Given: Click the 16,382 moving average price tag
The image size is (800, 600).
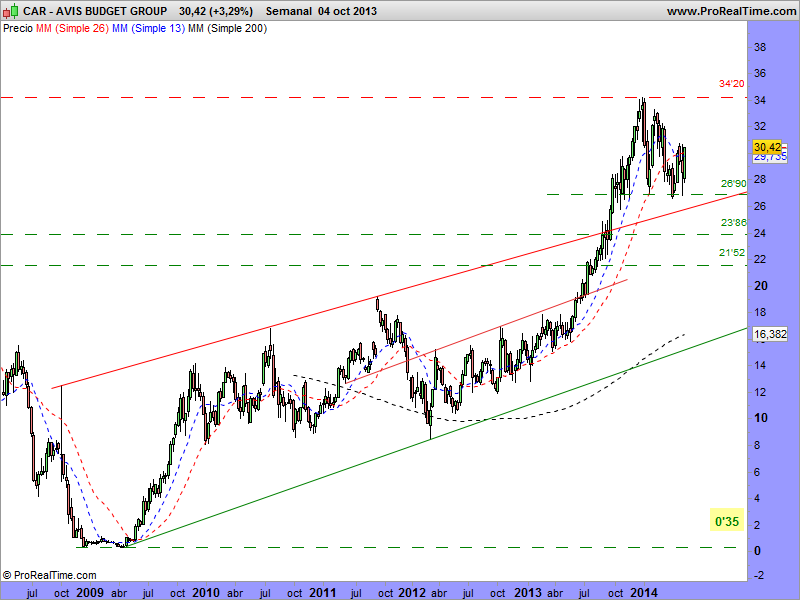Looking at the screenshot, I should point(770,334).
